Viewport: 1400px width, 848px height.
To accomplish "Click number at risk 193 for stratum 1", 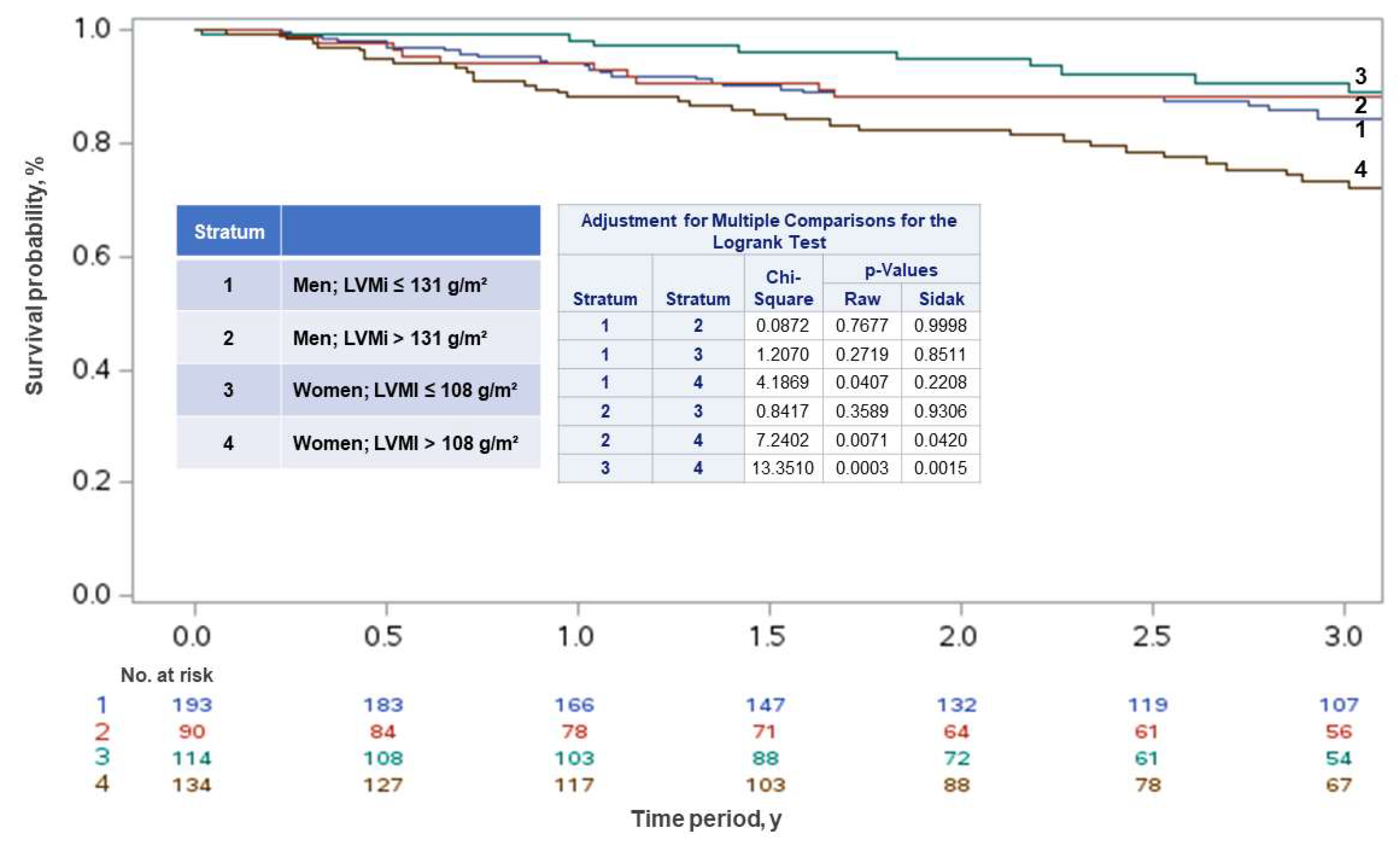I will [192, 705].
